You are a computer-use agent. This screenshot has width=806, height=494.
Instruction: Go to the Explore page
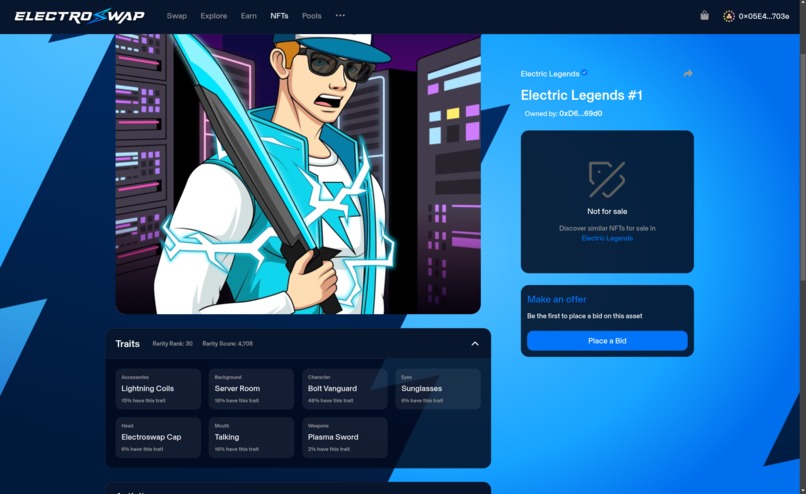pyautogui.click(x=214, y=16)
